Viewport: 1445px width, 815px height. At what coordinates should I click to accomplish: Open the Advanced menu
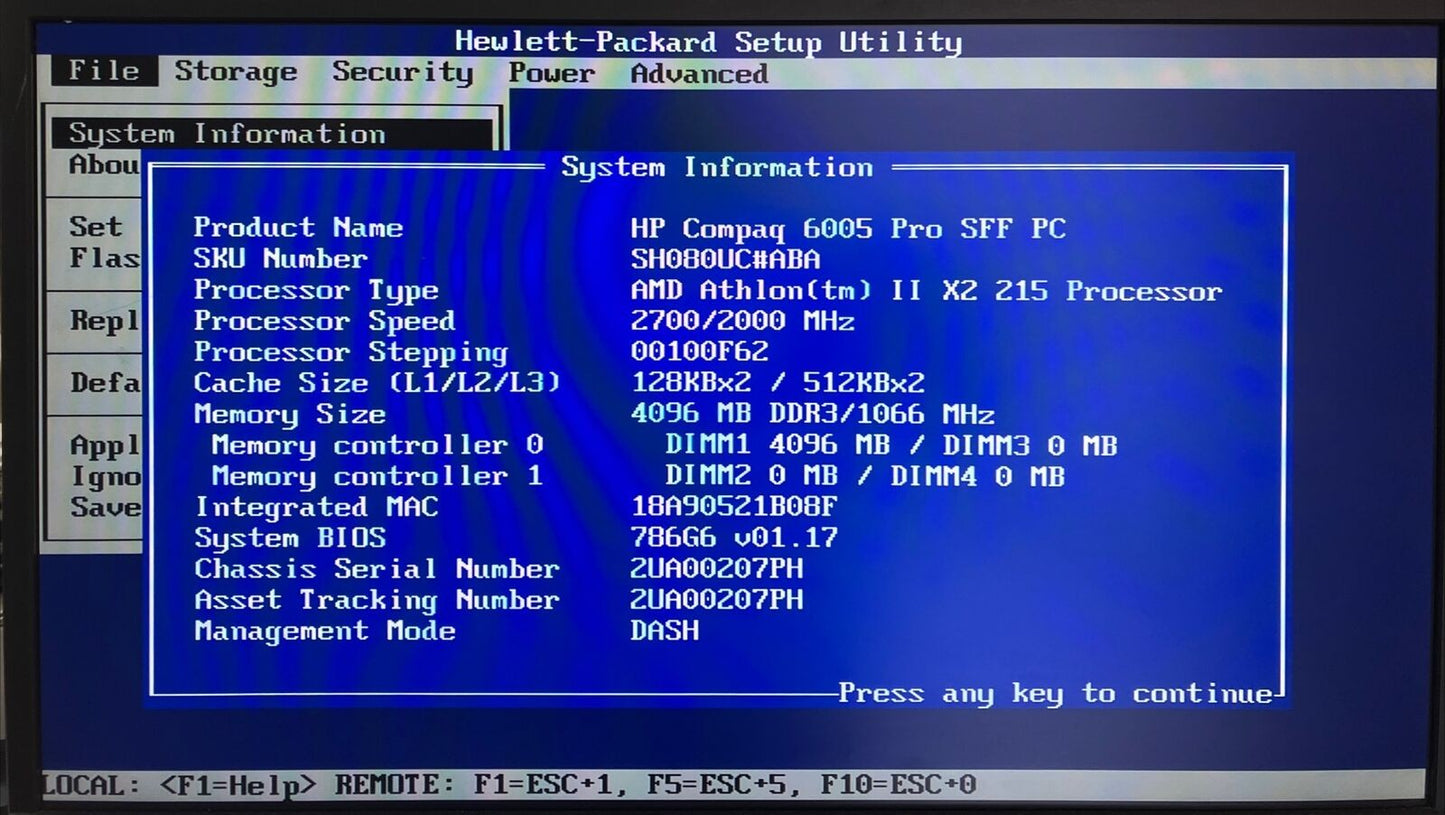pos(699,74)
